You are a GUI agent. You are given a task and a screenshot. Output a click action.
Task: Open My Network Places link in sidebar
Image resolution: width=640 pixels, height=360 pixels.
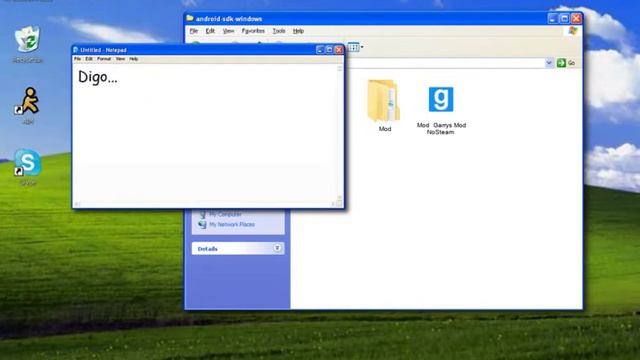click(232, 224)
